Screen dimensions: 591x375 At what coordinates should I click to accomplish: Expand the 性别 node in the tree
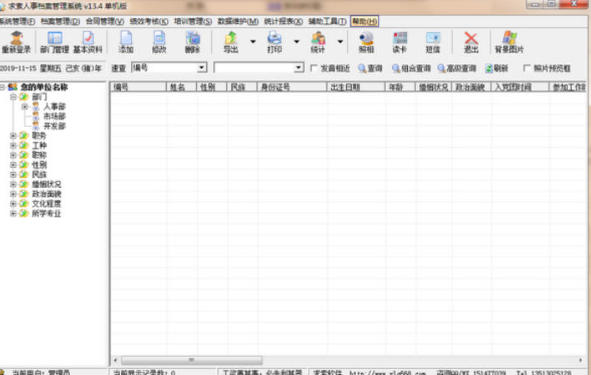13,165
